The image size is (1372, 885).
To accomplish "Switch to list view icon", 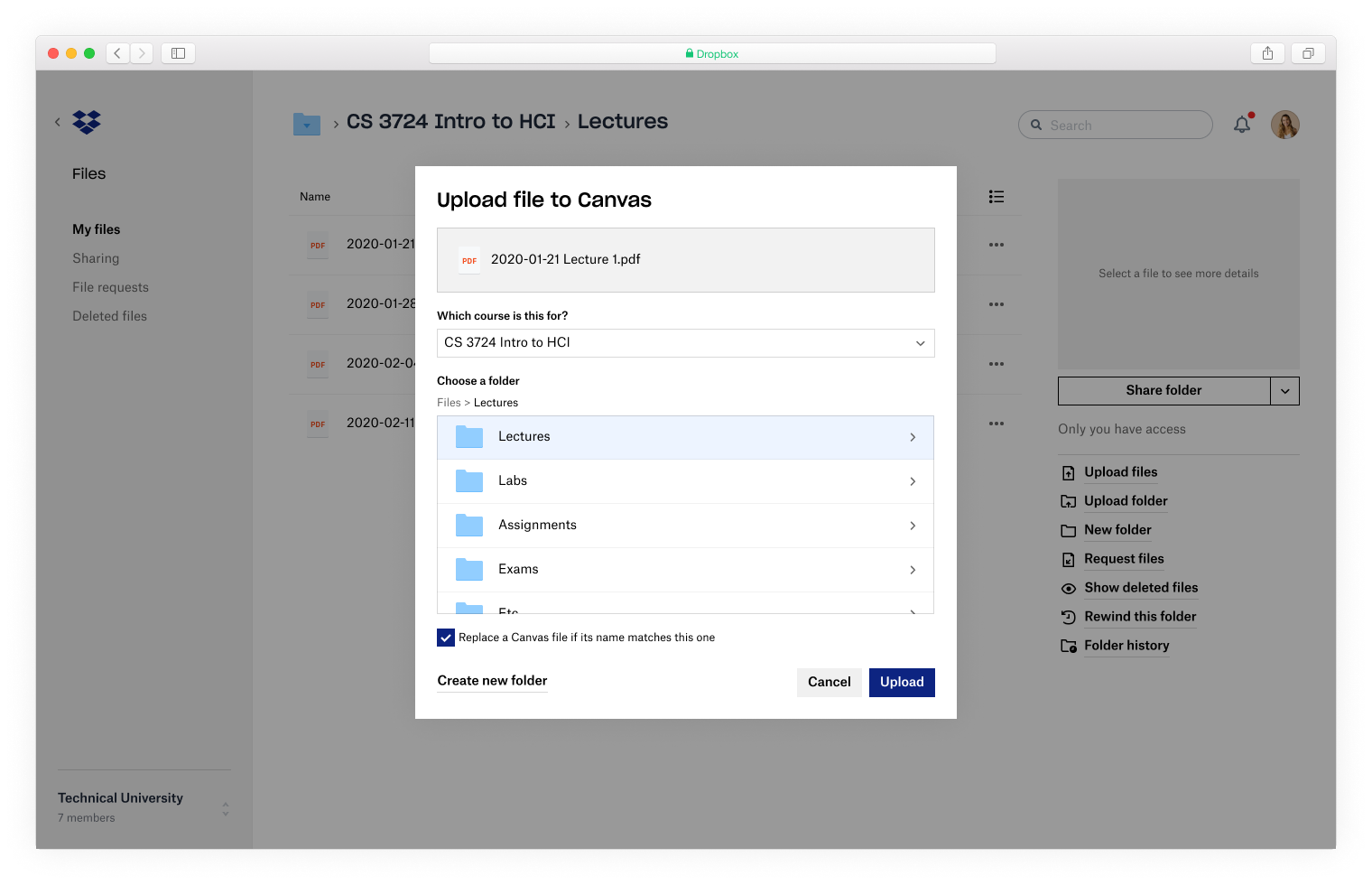I will click(x=996, y=197).
